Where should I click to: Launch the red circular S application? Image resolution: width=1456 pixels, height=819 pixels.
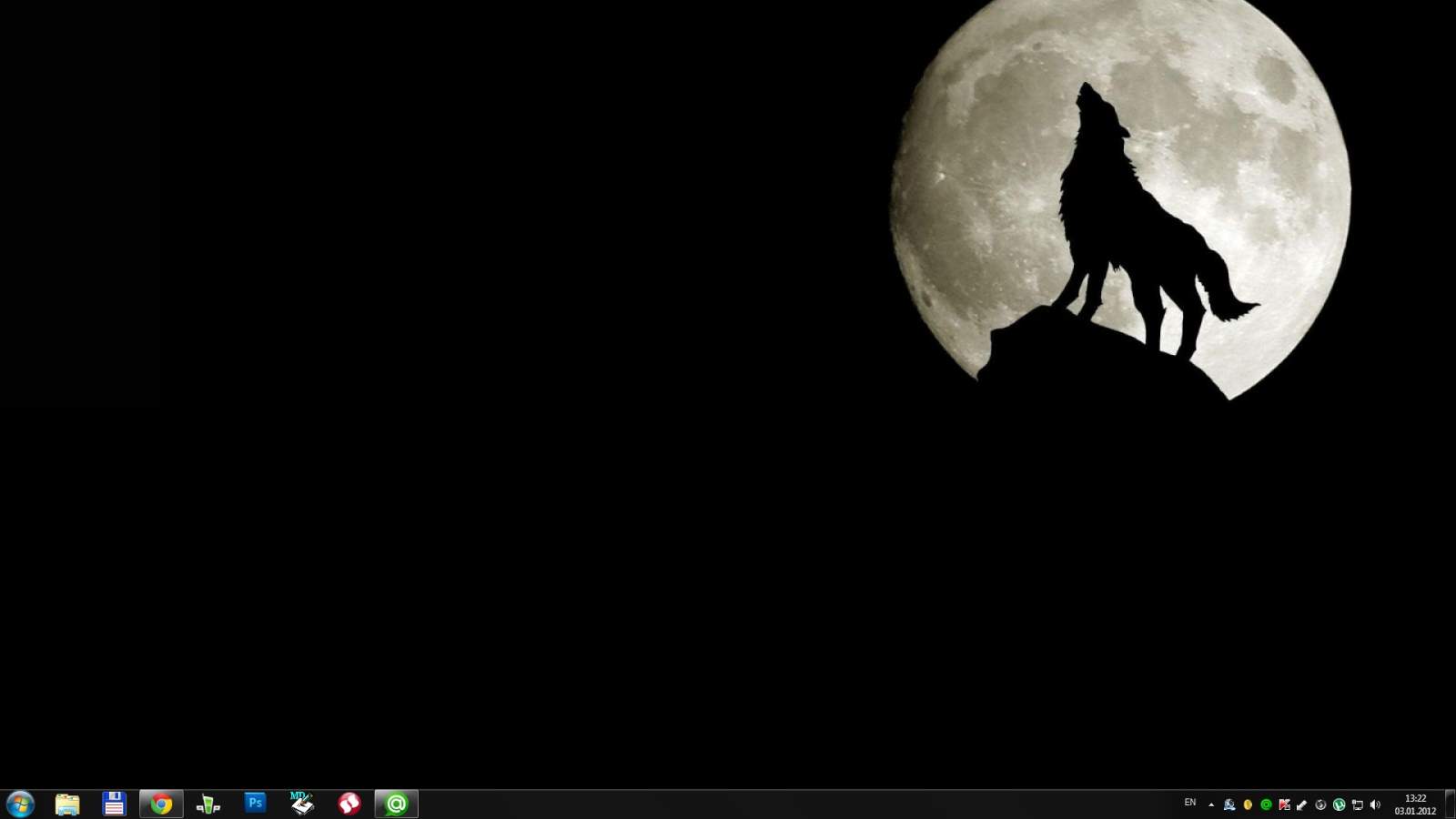349,804
